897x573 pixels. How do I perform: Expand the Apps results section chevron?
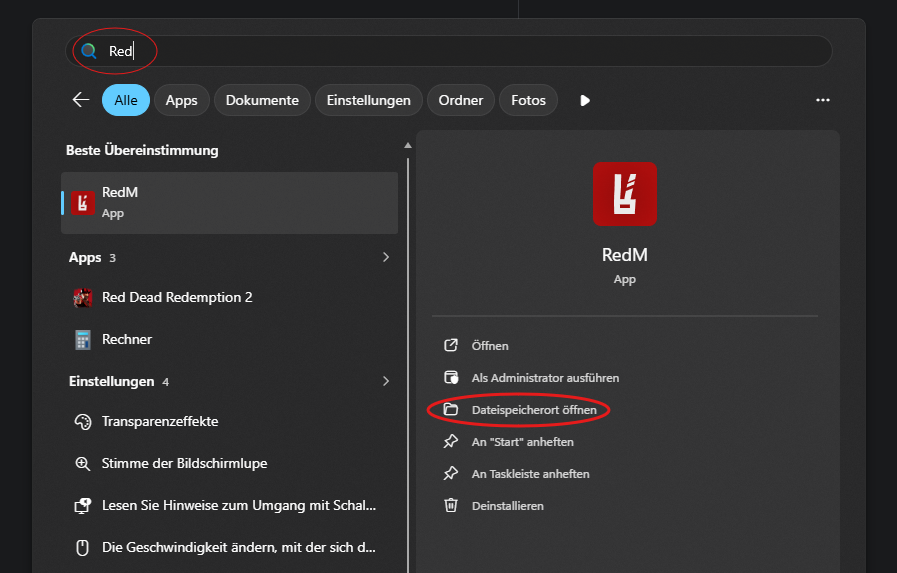(x=386, y=257)
